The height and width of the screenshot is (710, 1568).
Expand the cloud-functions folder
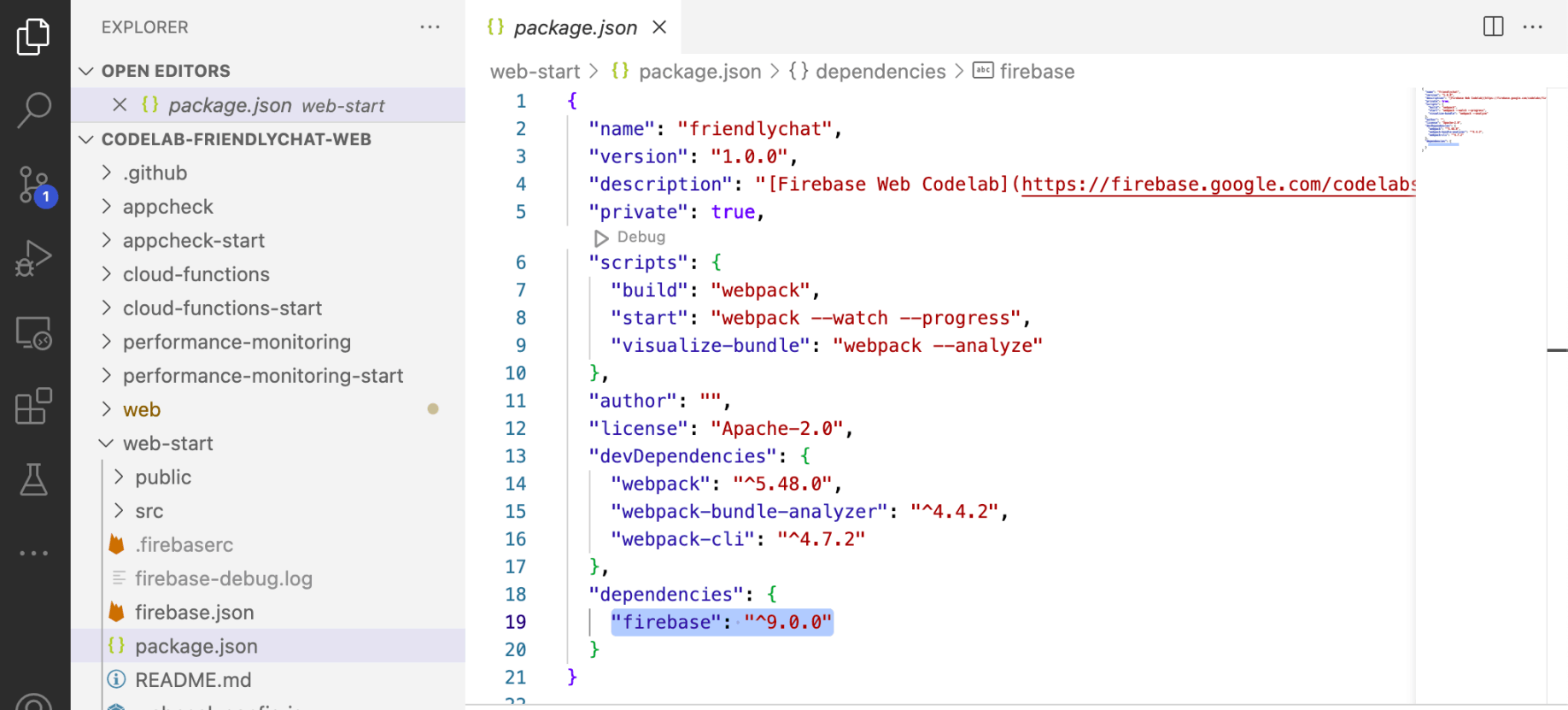click(x=106, y=273)
